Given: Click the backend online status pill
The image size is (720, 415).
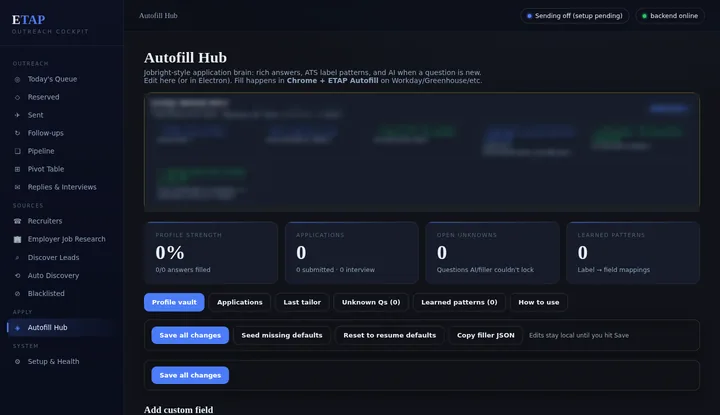Looking at the screenshot, I should point(670,16).
